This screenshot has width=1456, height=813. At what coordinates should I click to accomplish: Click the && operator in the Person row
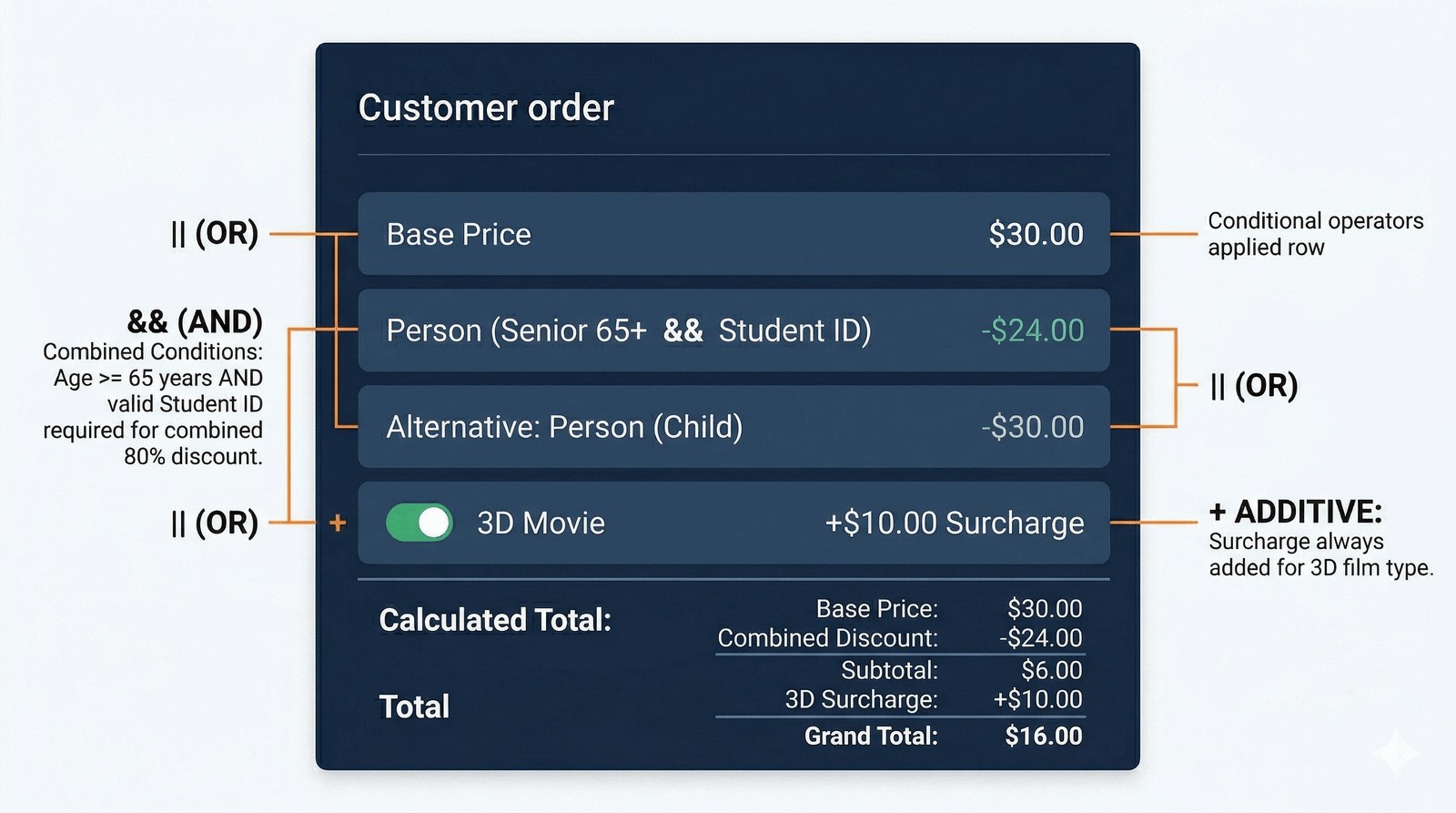tap(682, 330)
